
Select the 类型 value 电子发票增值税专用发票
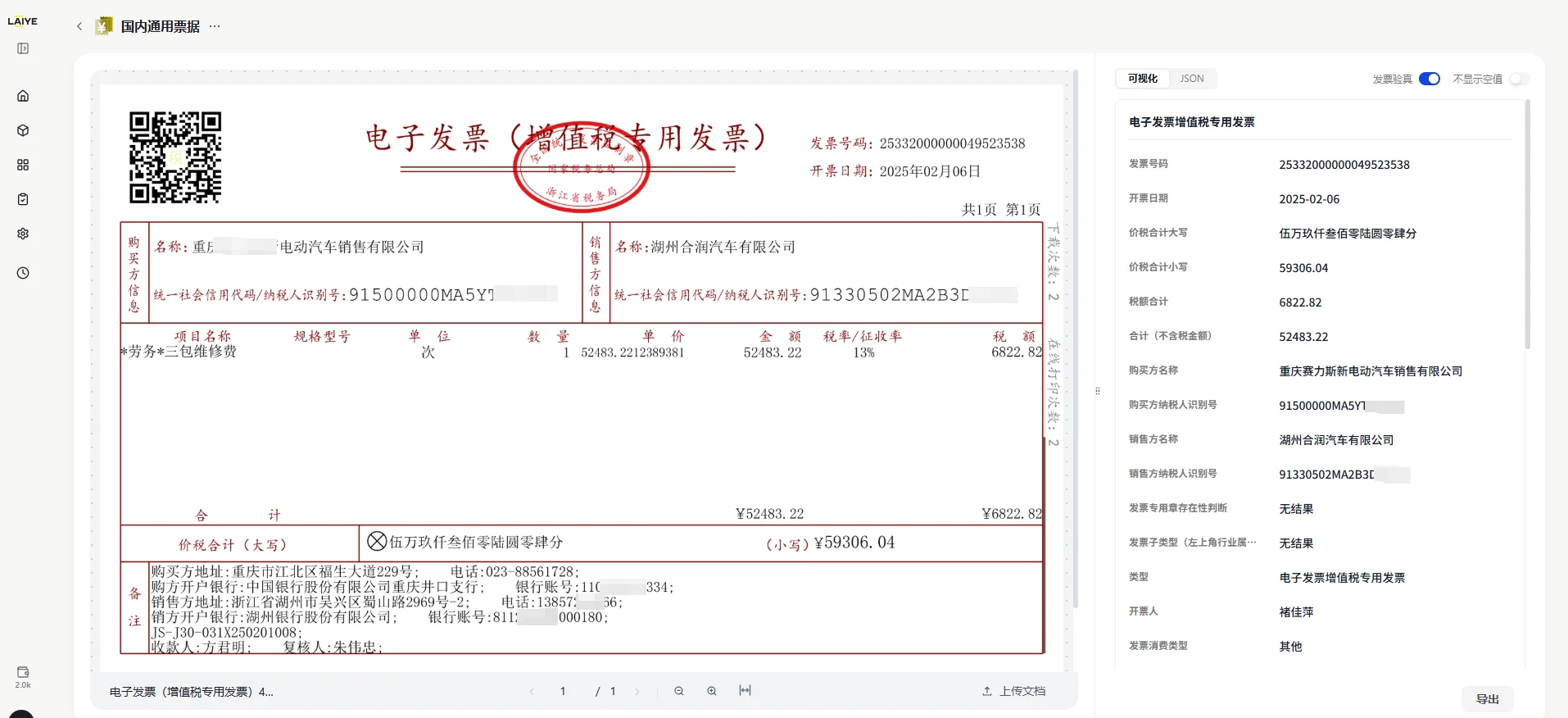point(1342,578)
